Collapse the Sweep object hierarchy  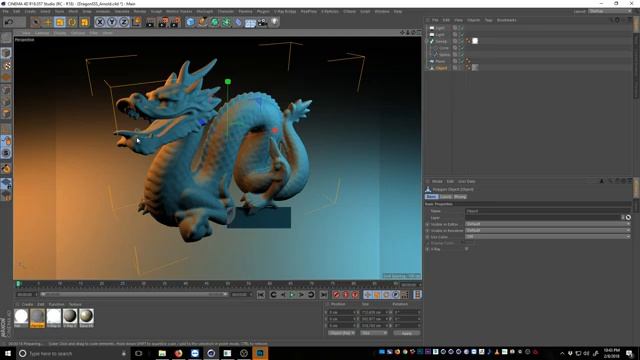pyautogui.click(x=427, y=41)
